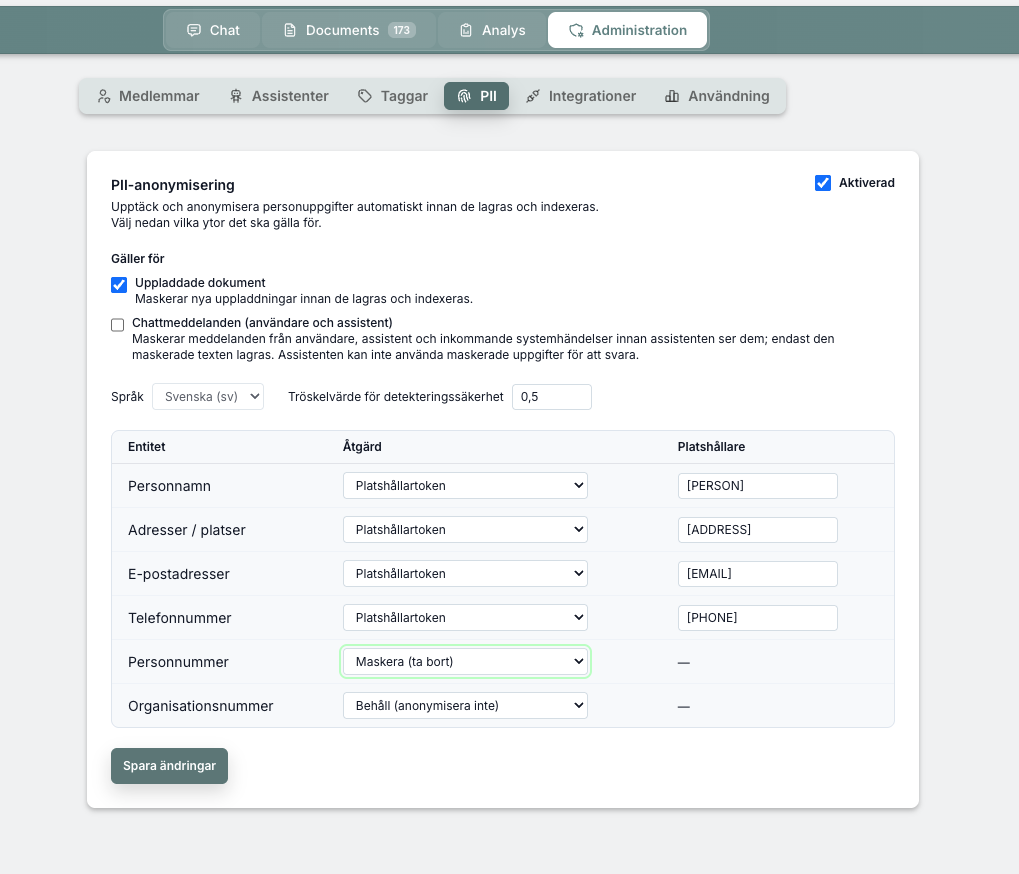
Task: Show the Integrationer section
Action: click(x=581, y=96)
